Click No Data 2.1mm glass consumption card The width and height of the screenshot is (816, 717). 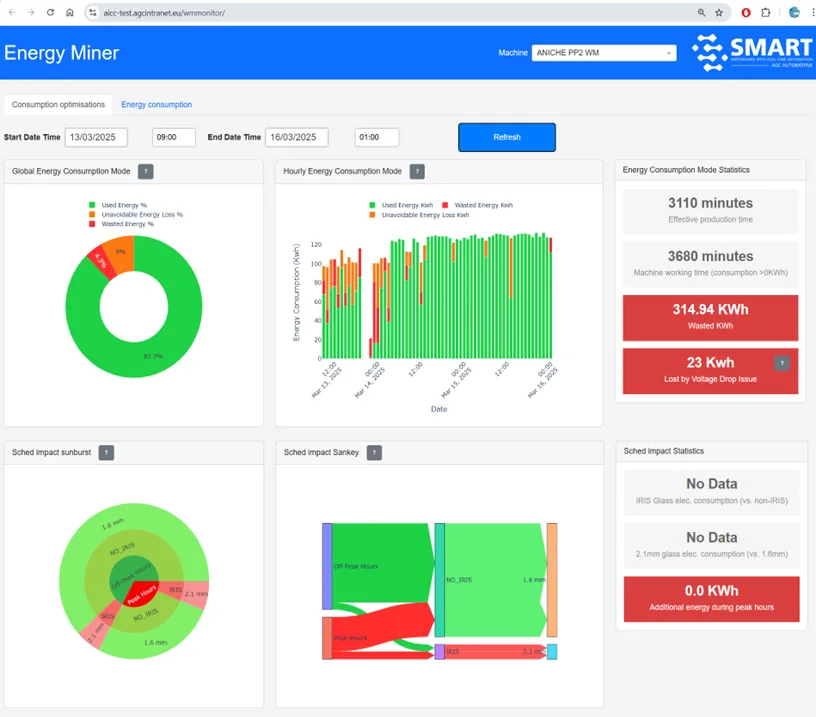[x=711, y=545]
